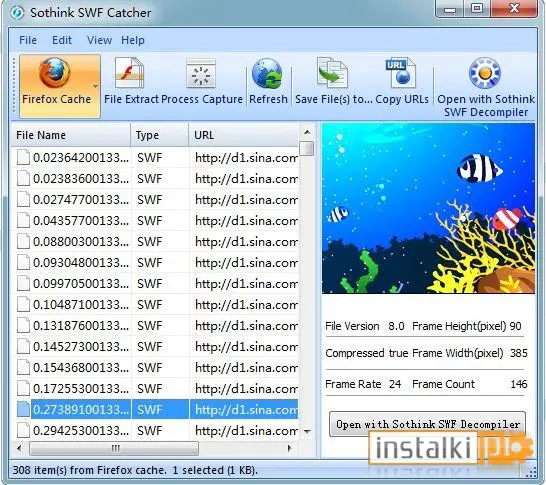The width and height of the screenshot is (546, 485).
Task: Sort list by File Name column header
Action: coord(71,135)
